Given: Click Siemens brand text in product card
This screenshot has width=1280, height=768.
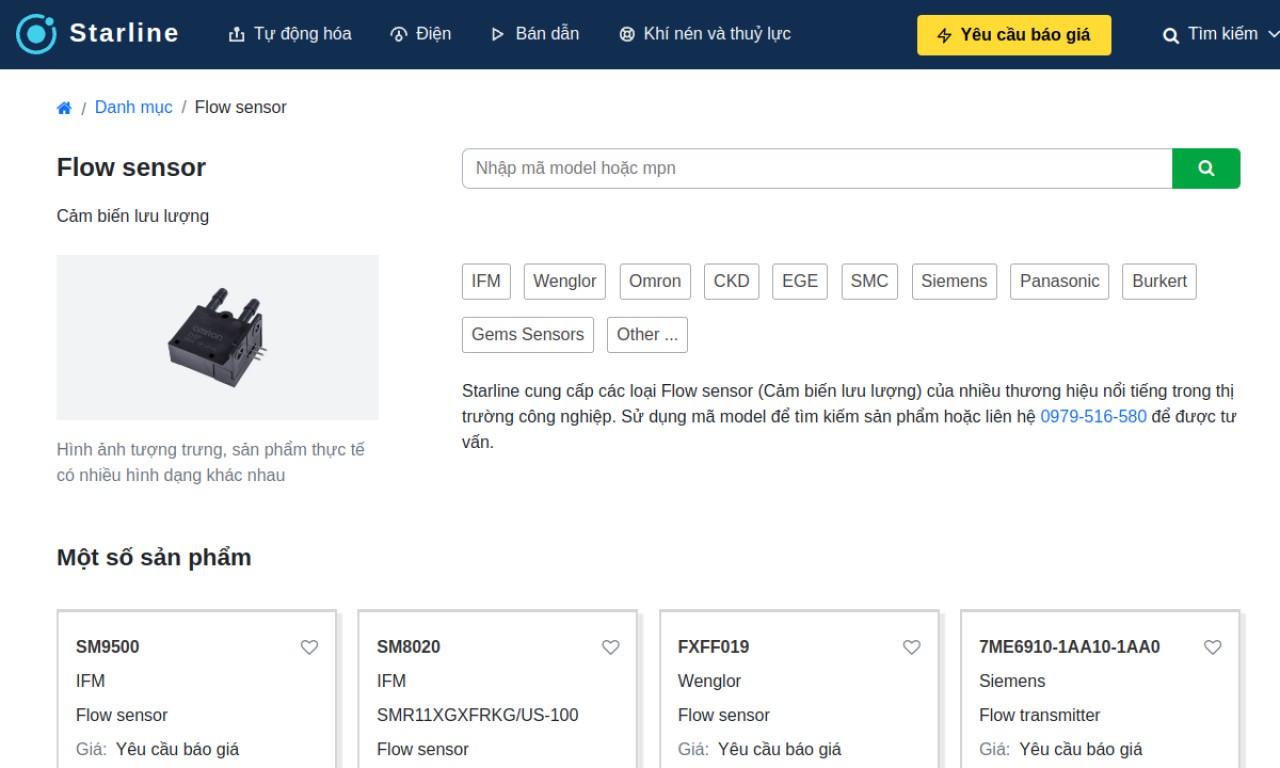Looking at the screenshot, I should pyautogui.click(x=1012, y=681).
